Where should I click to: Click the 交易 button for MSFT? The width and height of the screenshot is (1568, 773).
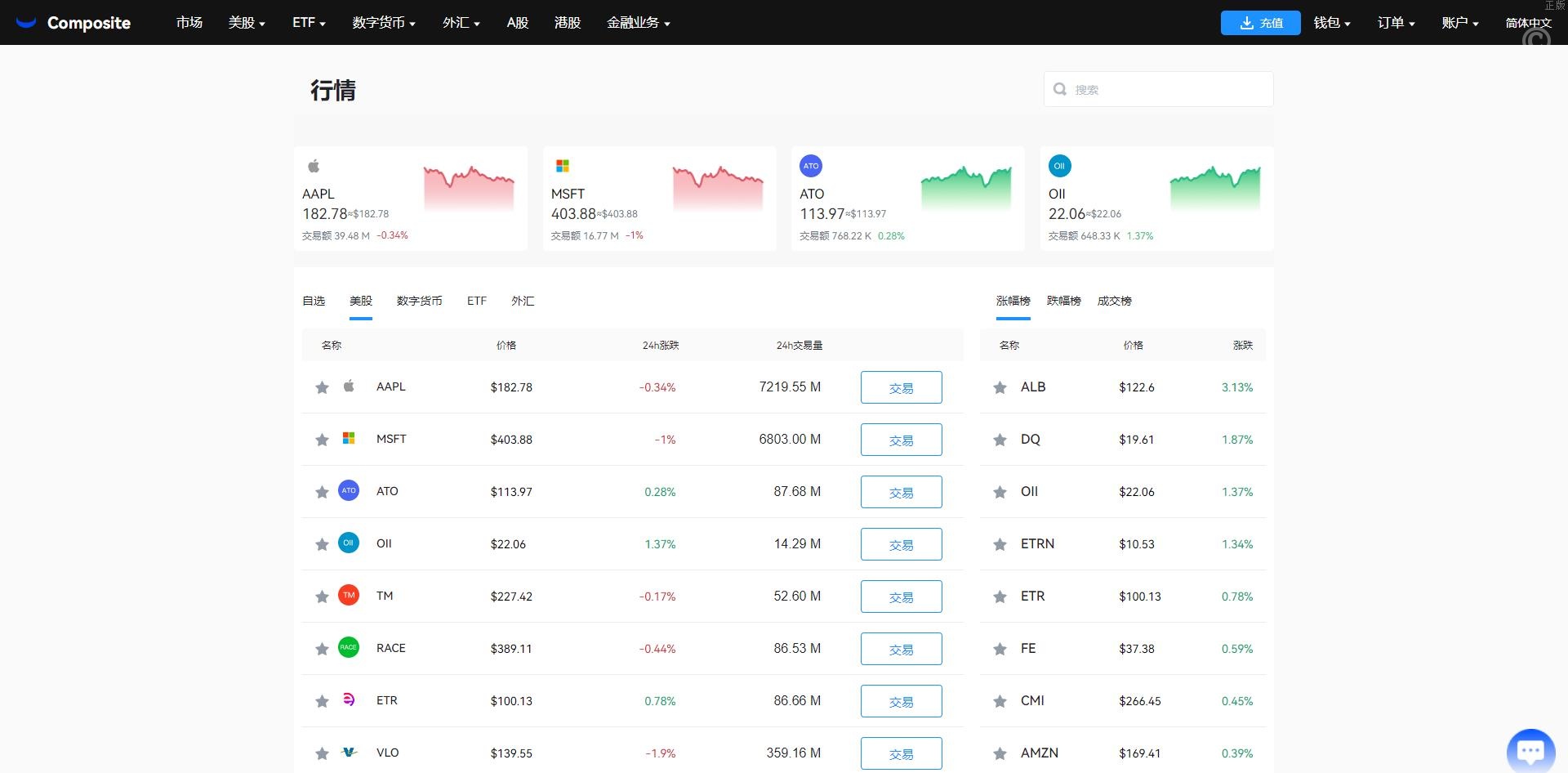901,439
